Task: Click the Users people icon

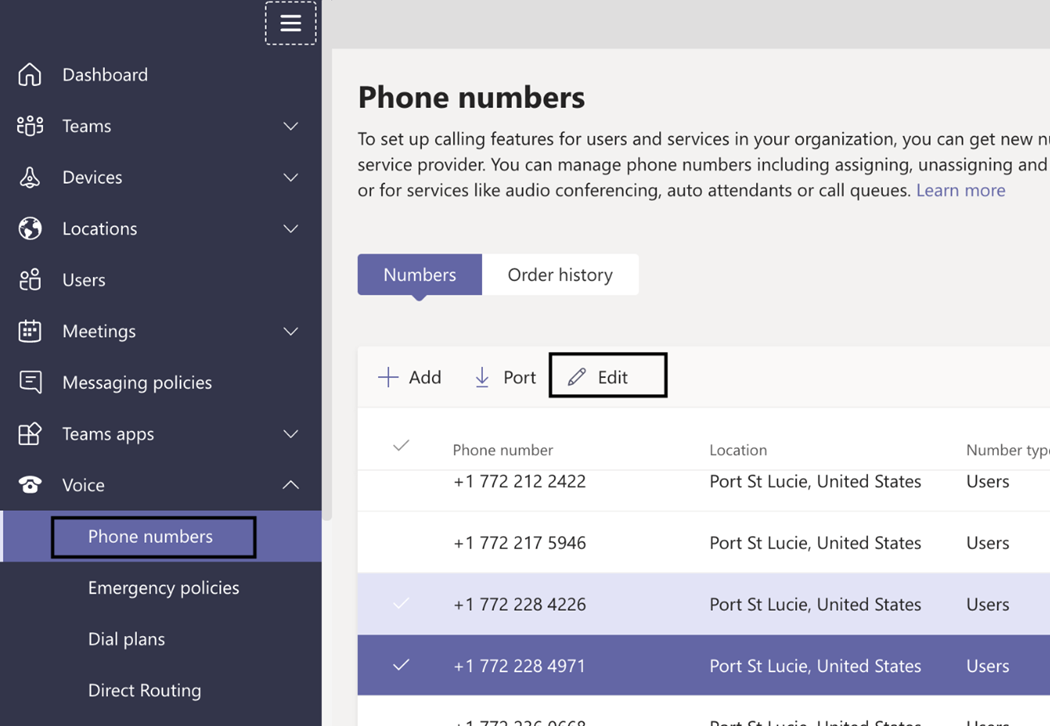Action: pos(30,280)
